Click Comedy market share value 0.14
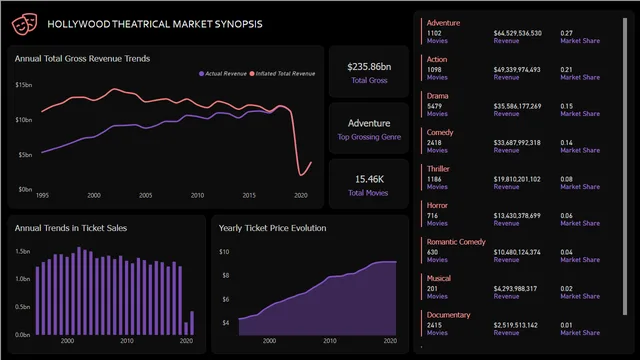The height and width of the screenshot is (360, 640). click(x=566, y=143)
